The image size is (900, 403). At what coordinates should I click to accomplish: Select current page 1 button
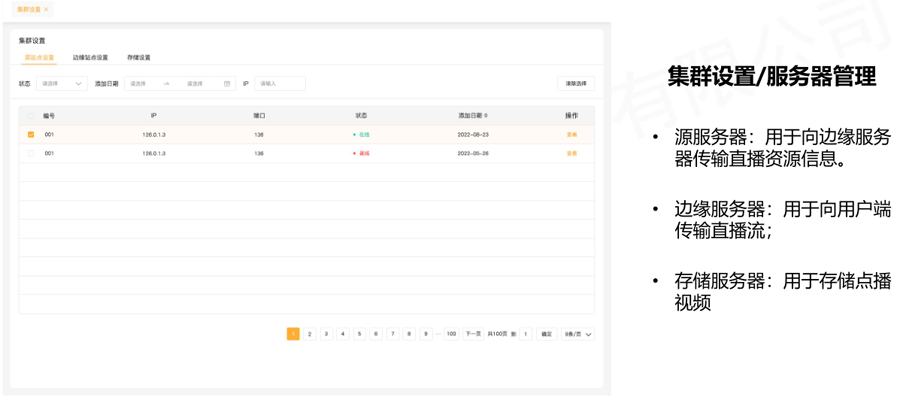293,334
